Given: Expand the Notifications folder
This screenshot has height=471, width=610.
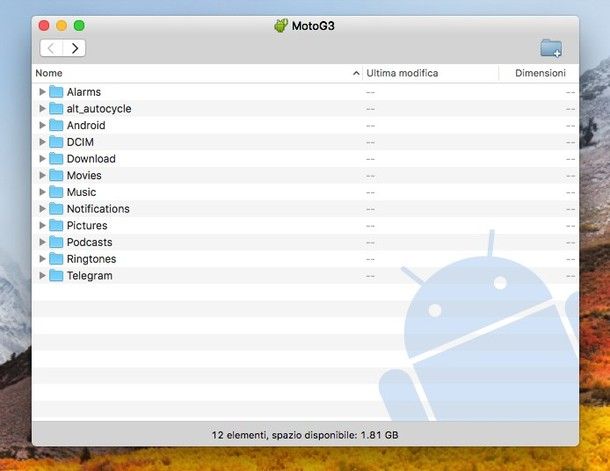Looking at the screenshot, I should click(42, 209).
